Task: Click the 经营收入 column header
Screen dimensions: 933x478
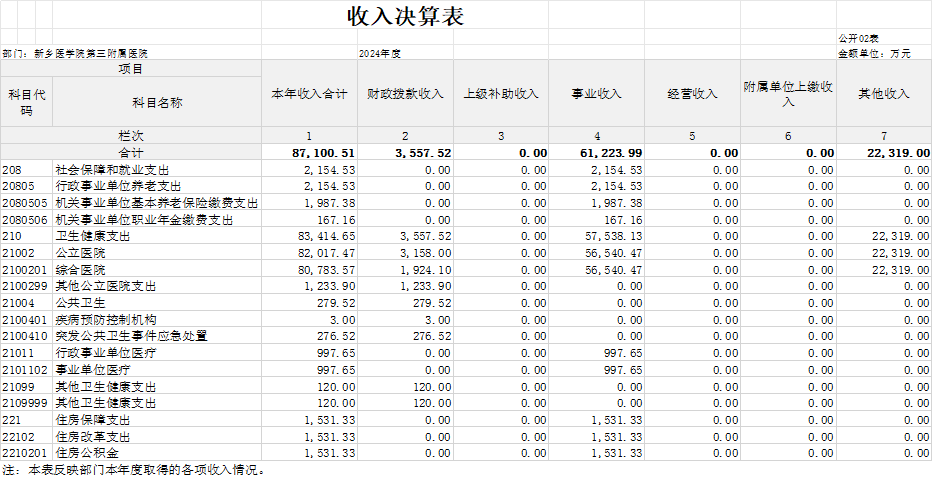Action: tap(693, 94)
